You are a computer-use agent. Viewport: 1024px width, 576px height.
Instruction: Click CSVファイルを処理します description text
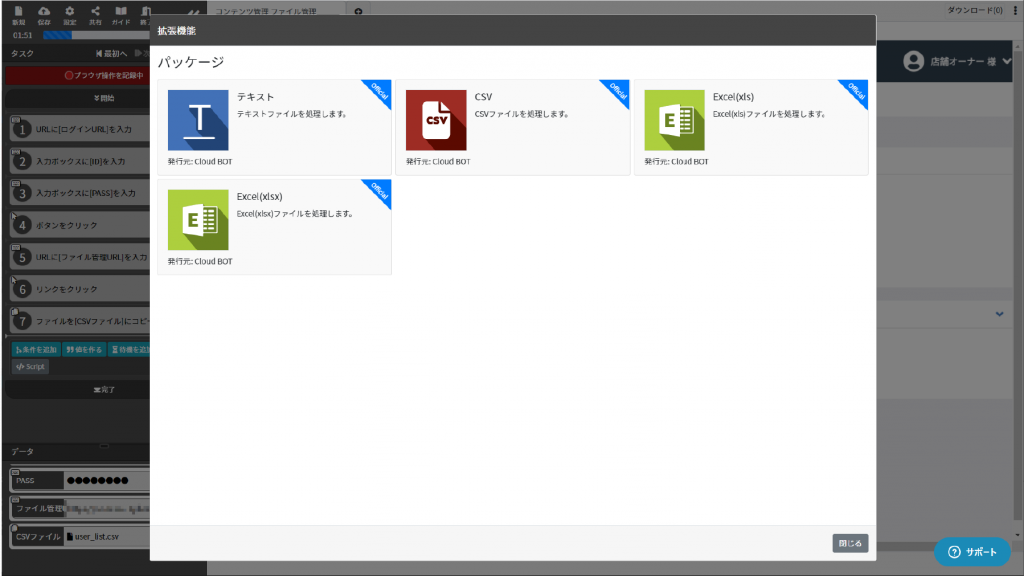point(521,114)
